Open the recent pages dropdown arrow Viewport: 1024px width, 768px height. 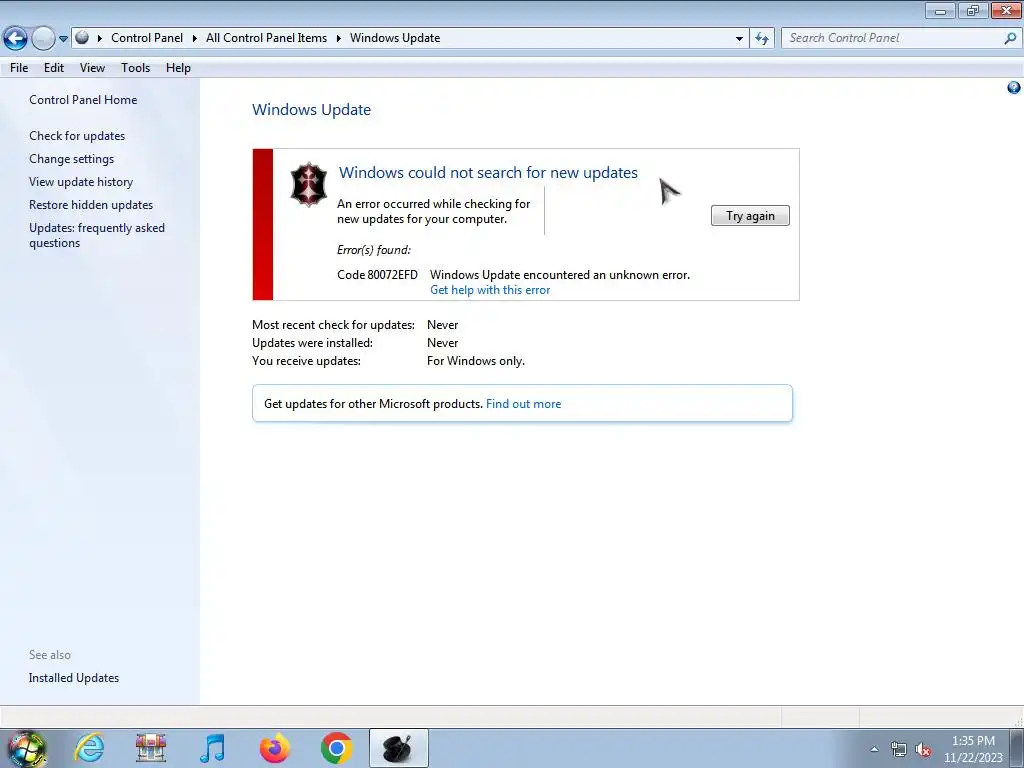[x=63, y=39]
